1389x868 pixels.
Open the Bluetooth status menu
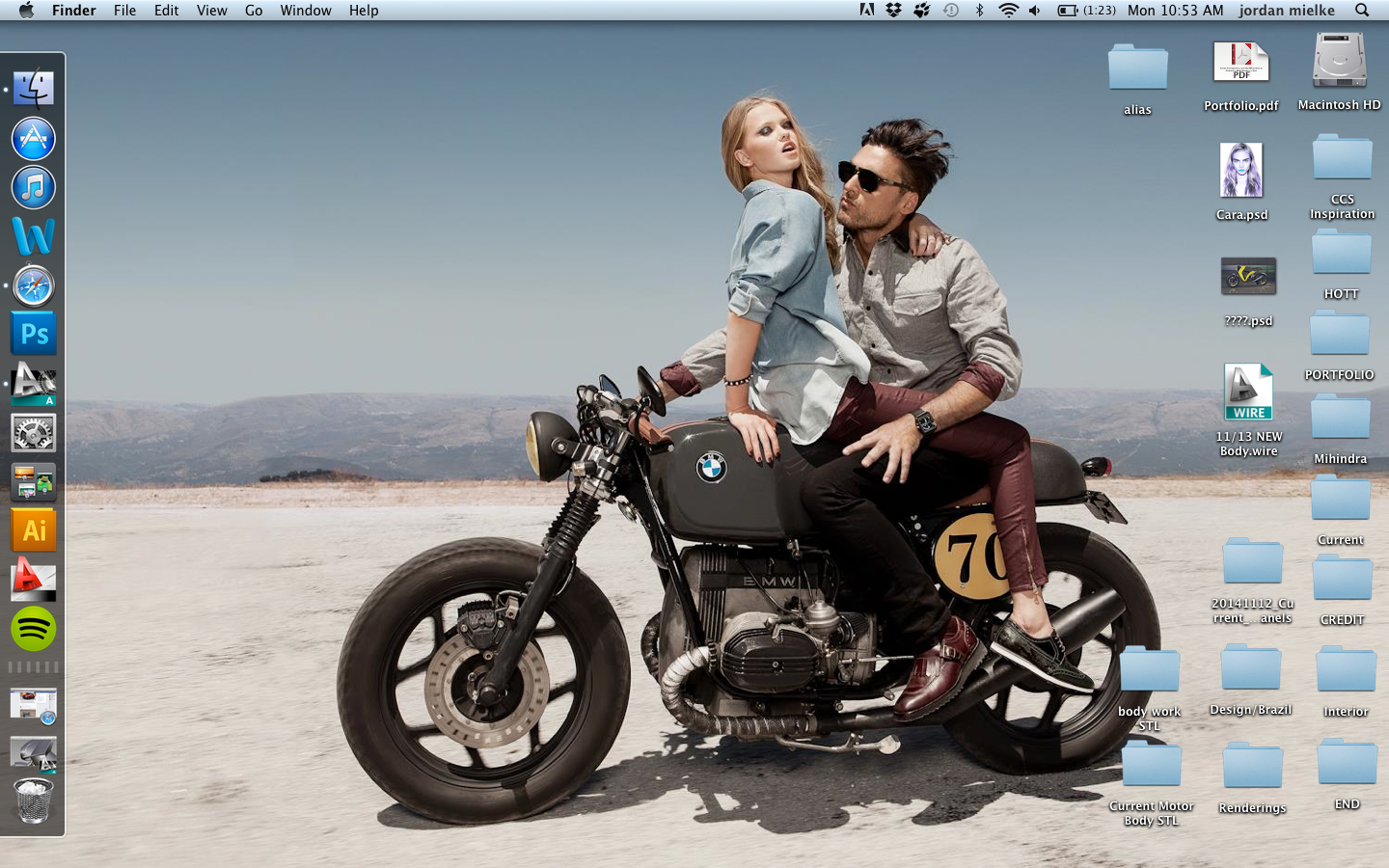click(x=979, y=10)
